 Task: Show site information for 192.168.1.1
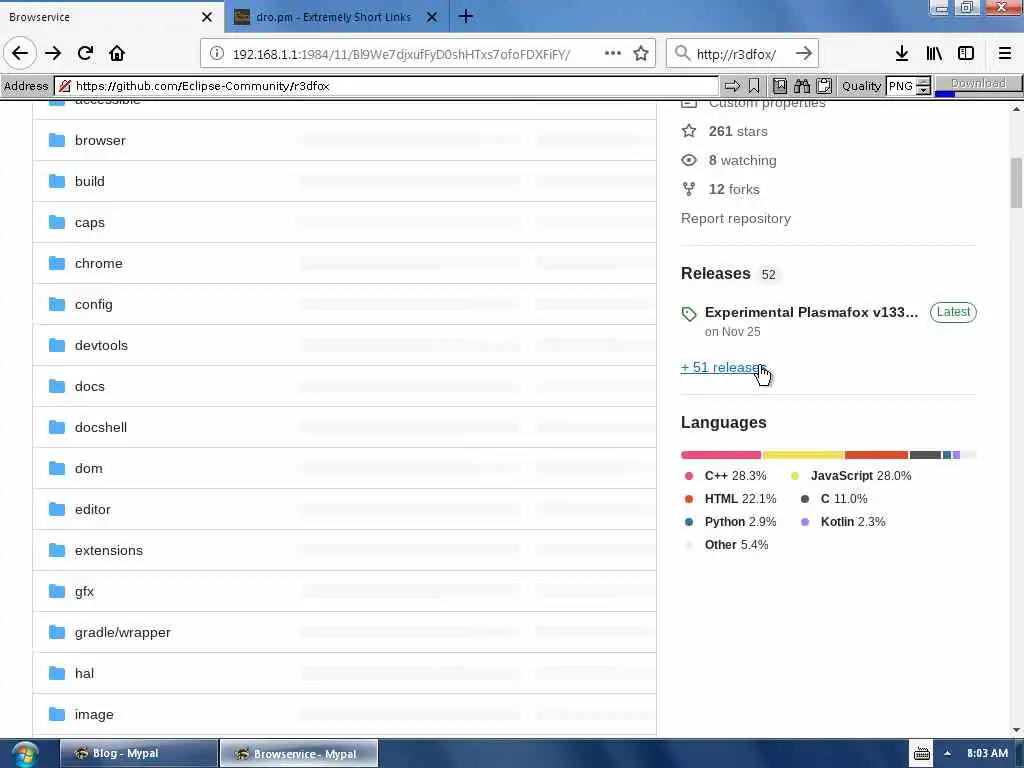pos(217,54)
